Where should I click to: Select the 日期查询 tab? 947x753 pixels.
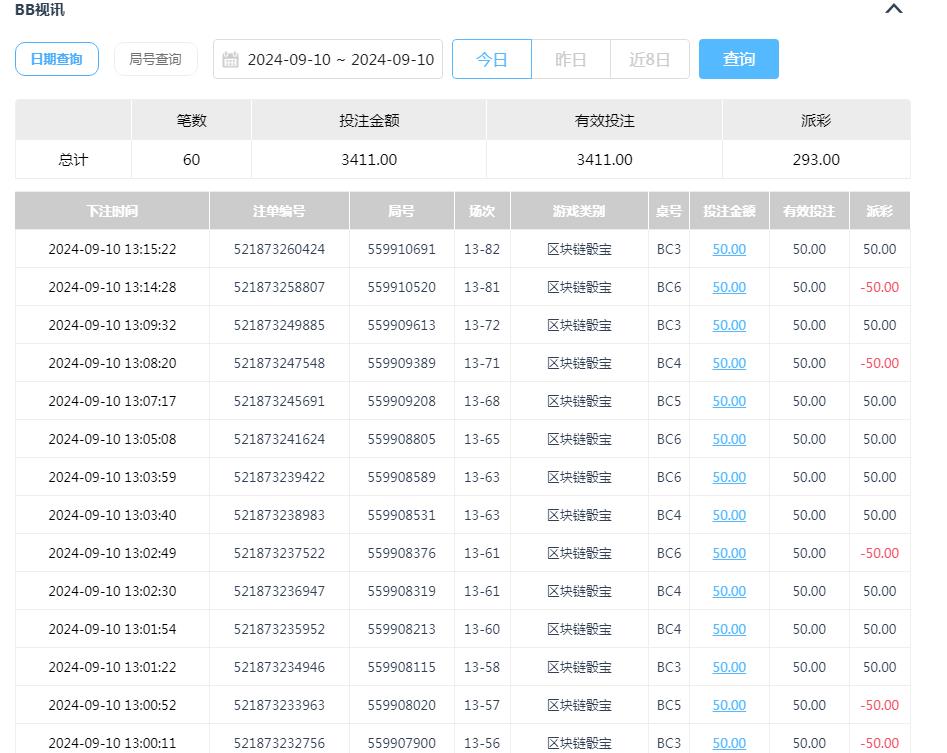click(56, 58)
